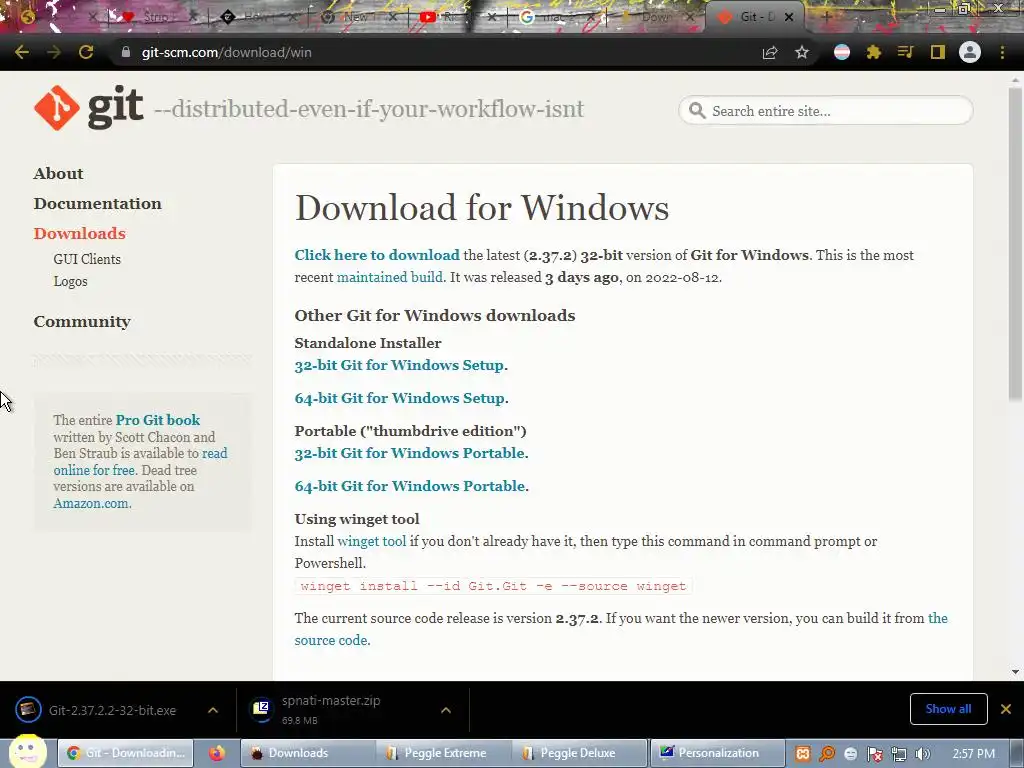The image size is (1024, 768).
Task: Click the XAMPP tray icon
Action: coord(803,754)
